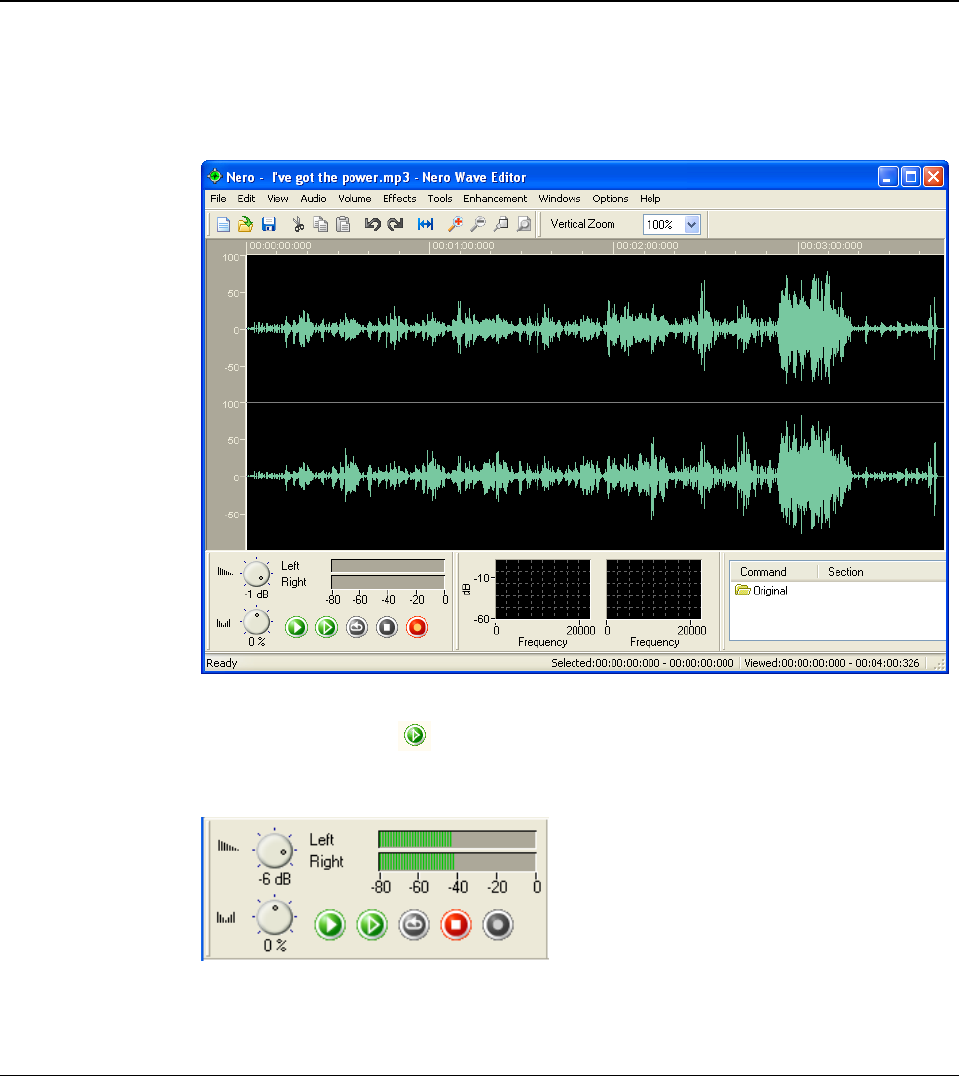This screenshot has height=1076, width=959.
Task: Click the Nero app icon in the title bar
Action: pyautogui.click(x=215, y=176)
